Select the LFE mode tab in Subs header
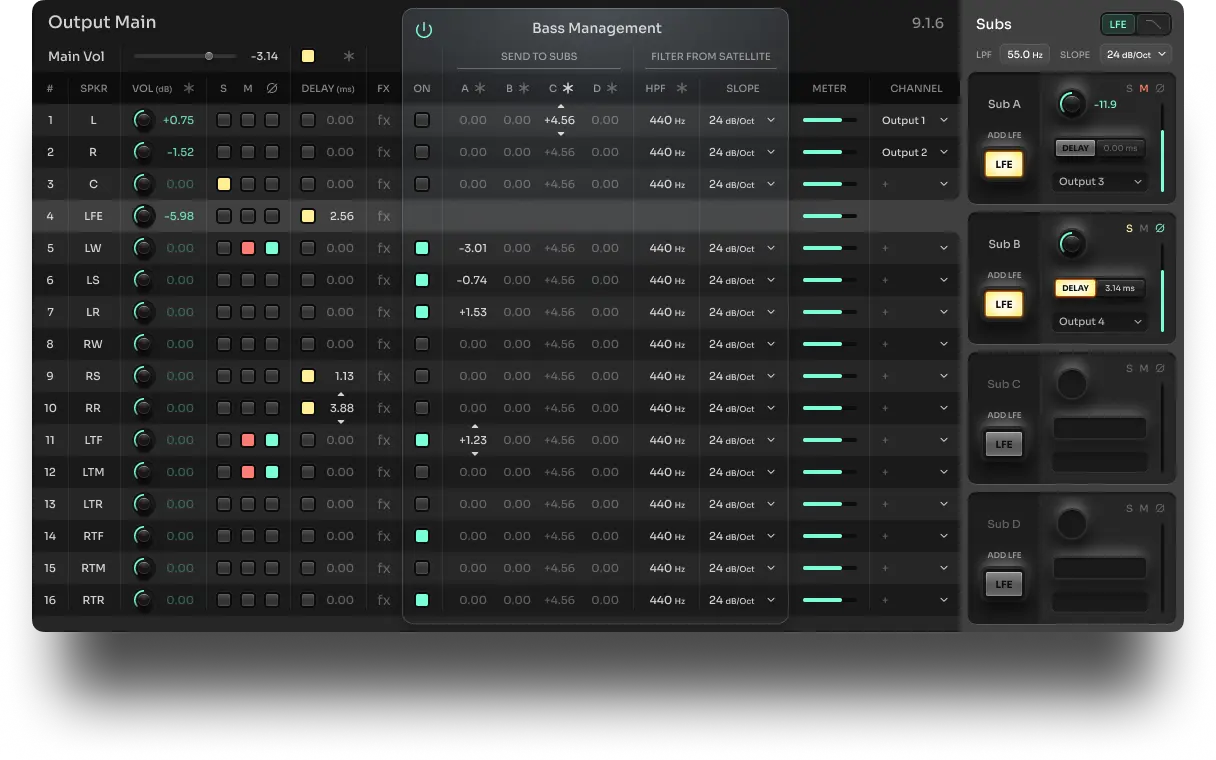This screenshot has height=760, width=1216. [x=1118, y=24]
